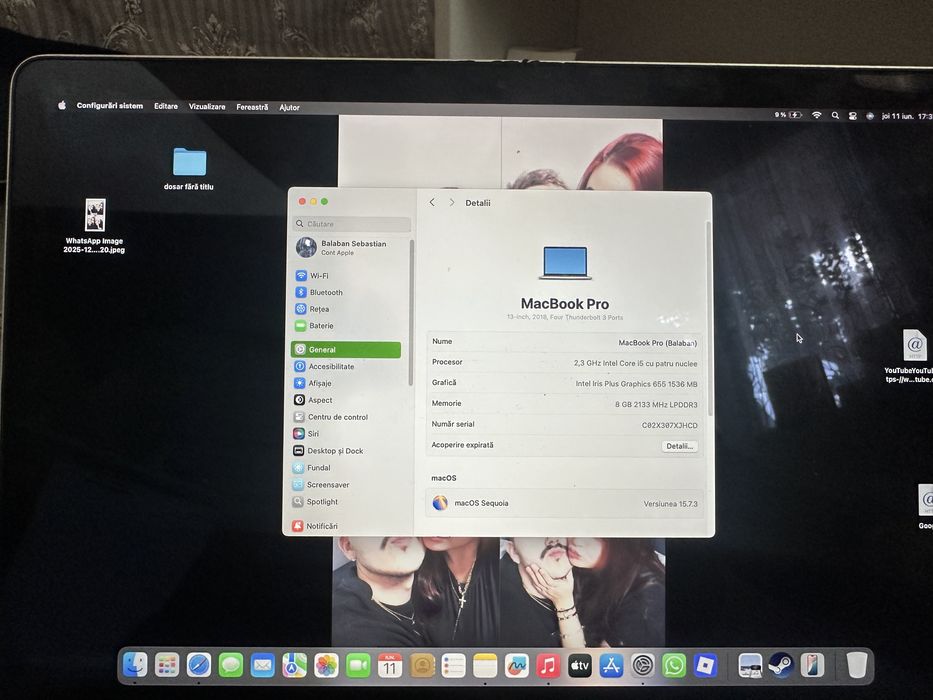Click the serial number C02X307XJHCD
933x700 pixels.
(669, 425)
